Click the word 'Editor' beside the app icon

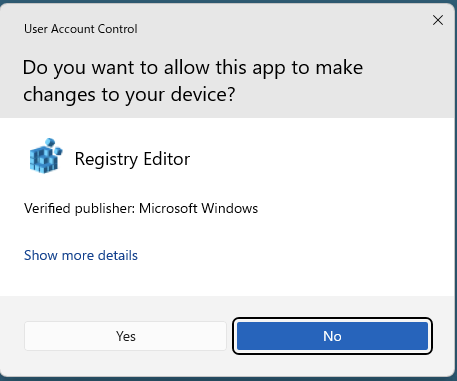click(167, 159)
